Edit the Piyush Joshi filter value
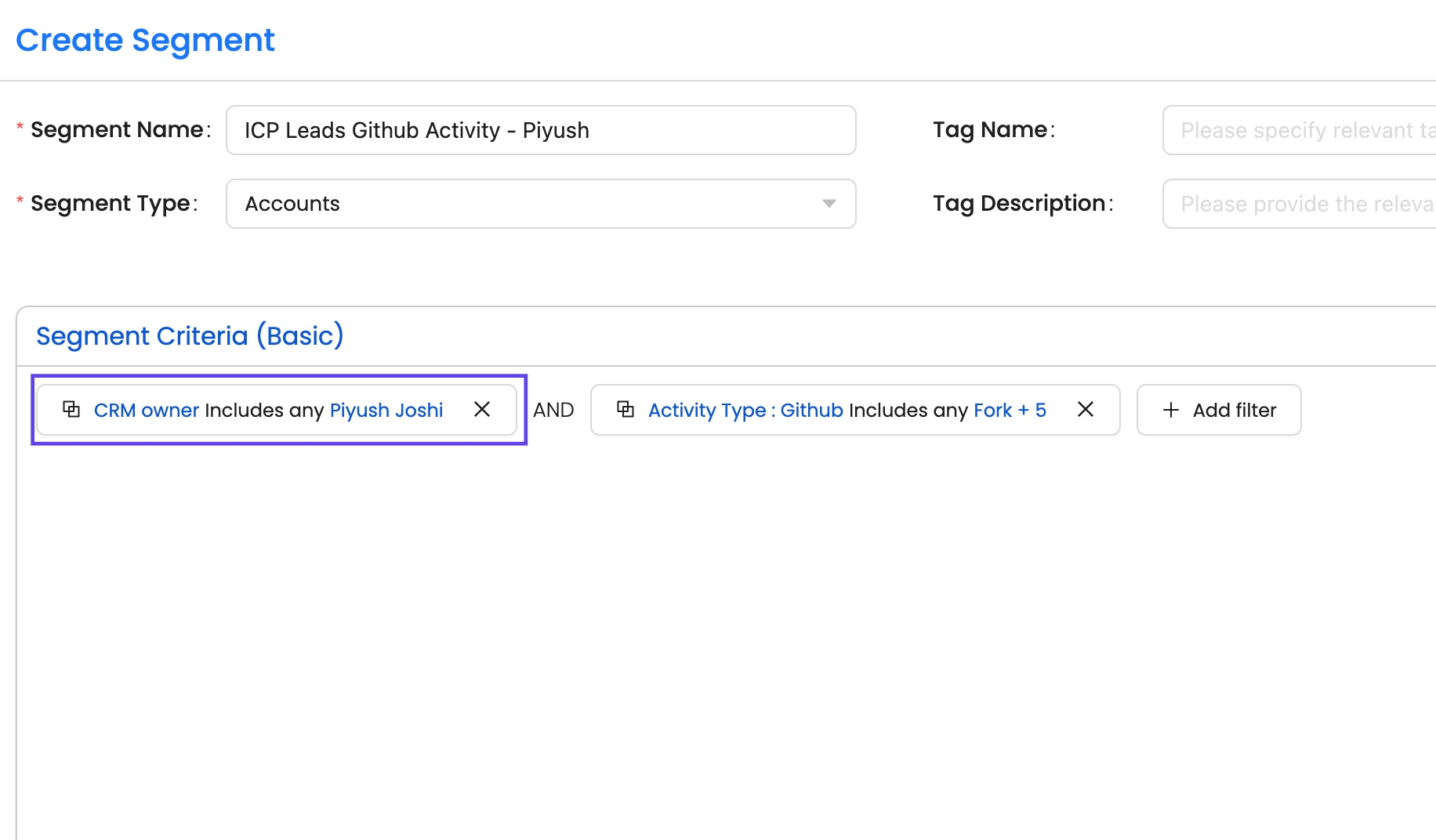 coord(386,410)
